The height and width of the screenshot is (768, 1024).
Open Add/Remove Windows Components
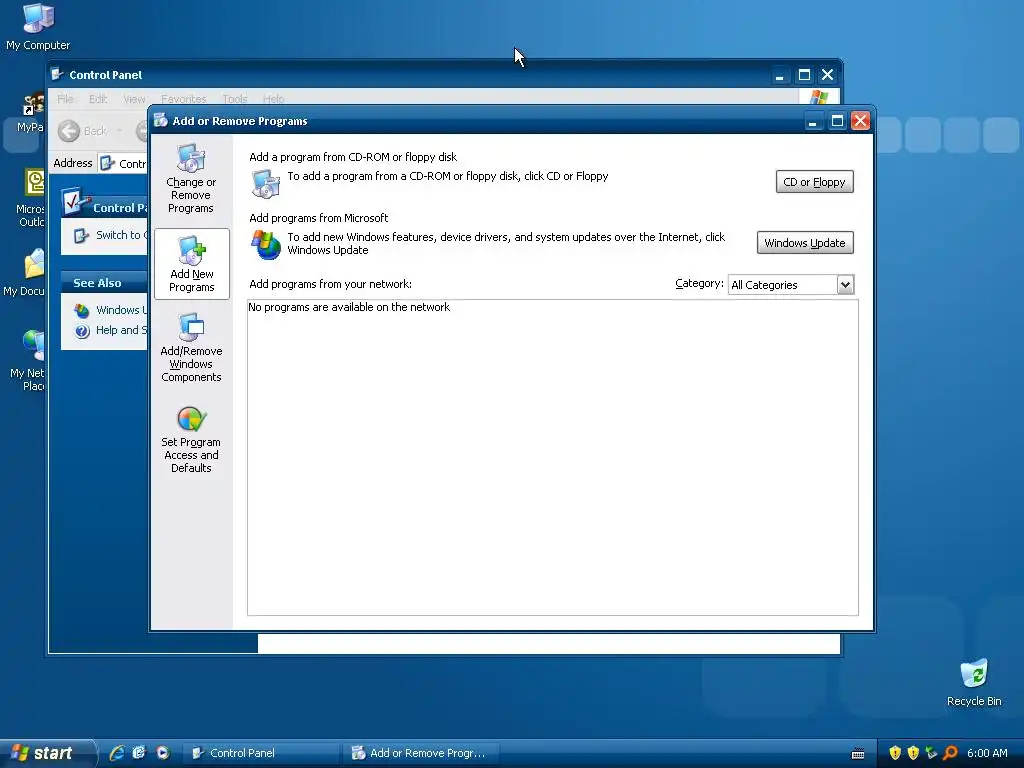(x=191, y=348)
